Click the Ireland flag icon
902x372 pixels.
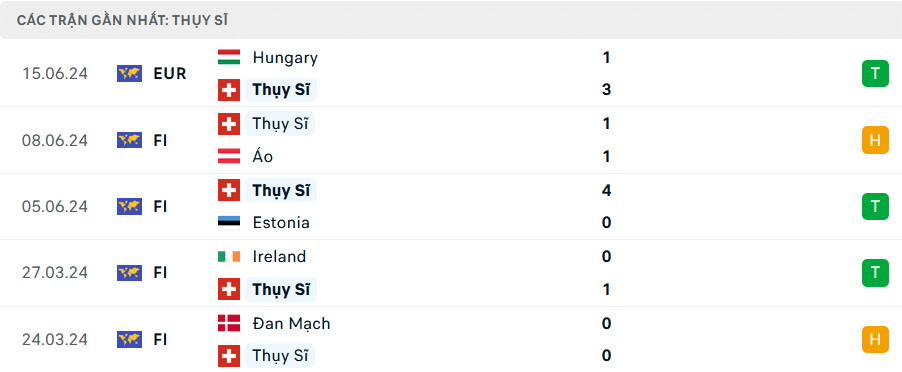229,256
